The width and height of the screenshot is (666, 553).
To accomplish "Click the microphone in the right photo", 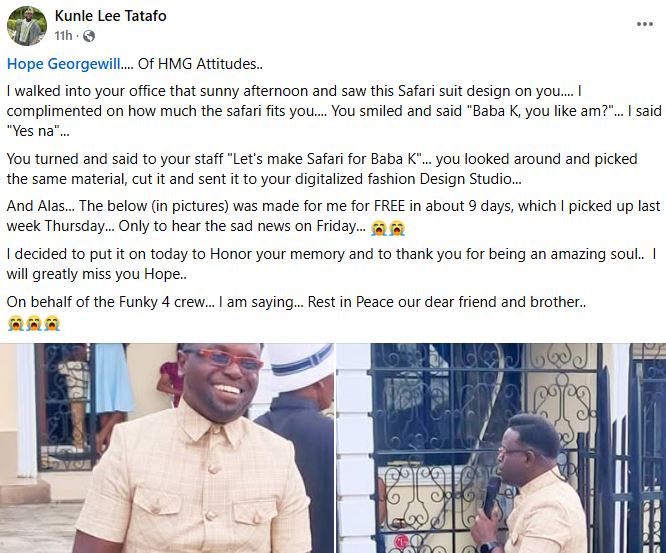I will 491,493.
